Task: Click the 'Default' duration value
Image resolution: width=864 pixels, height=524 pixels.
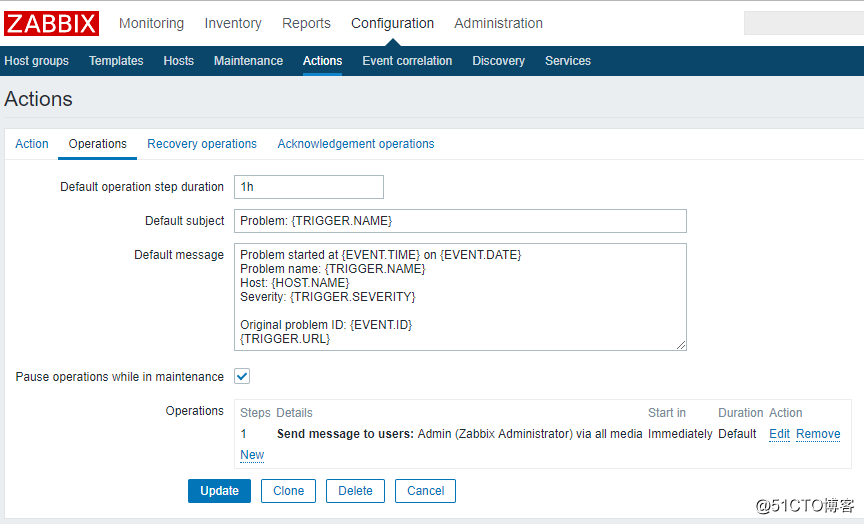Action: [x=737, y=434]
